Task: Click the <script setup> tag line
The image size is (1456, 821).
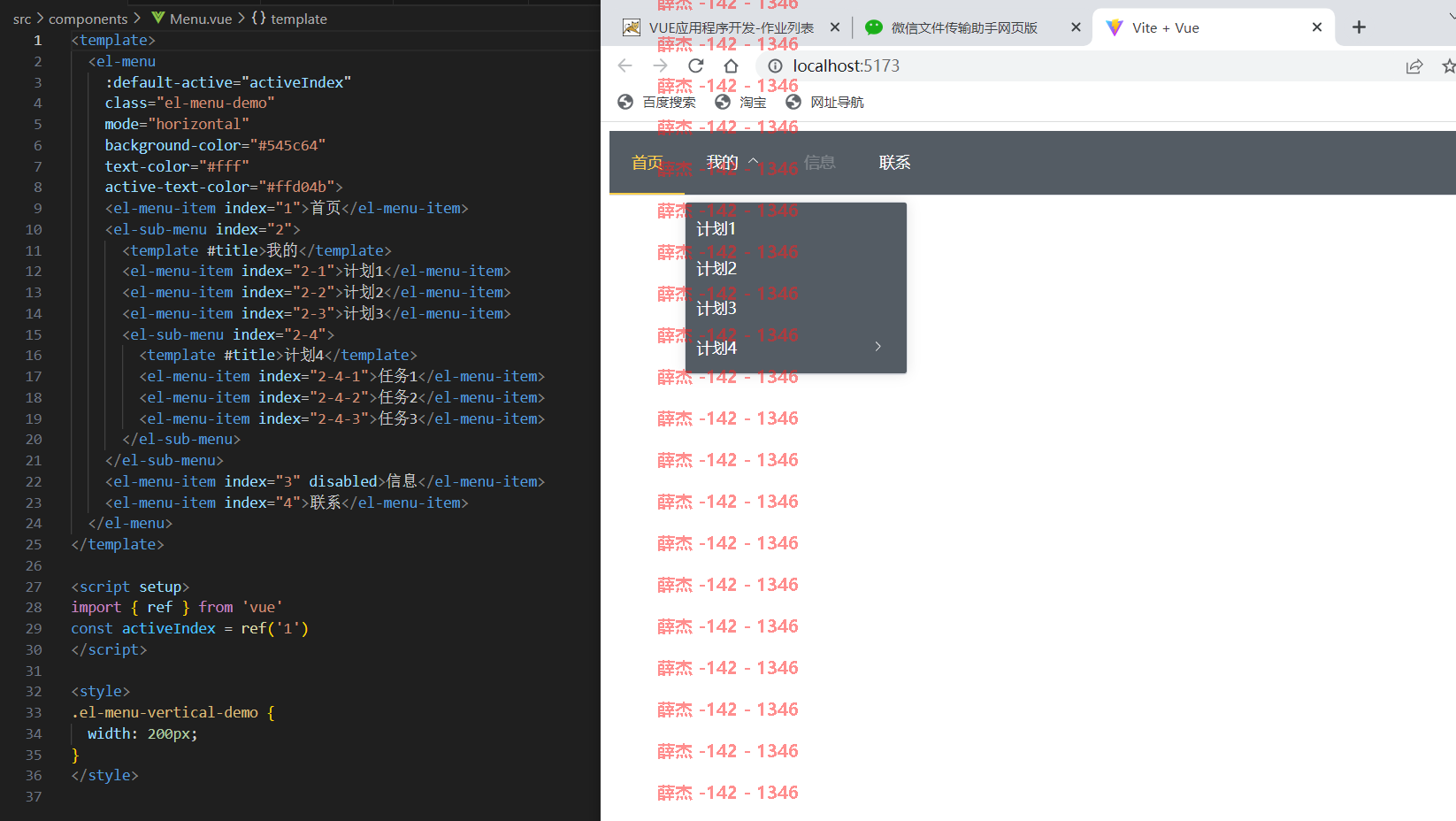Action: [x=130, y=587]
